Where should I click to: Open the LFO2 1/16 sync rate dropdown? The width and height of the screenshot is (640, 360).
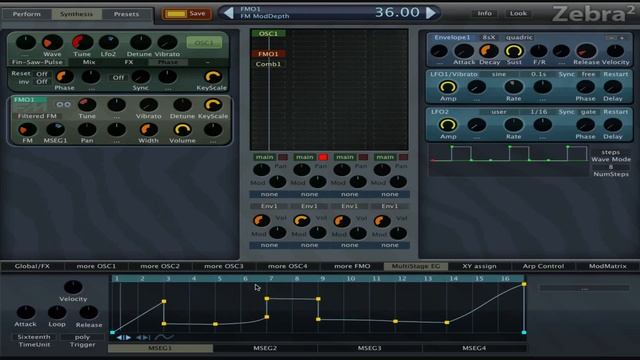pyautogui.click(x=539, y=112)
